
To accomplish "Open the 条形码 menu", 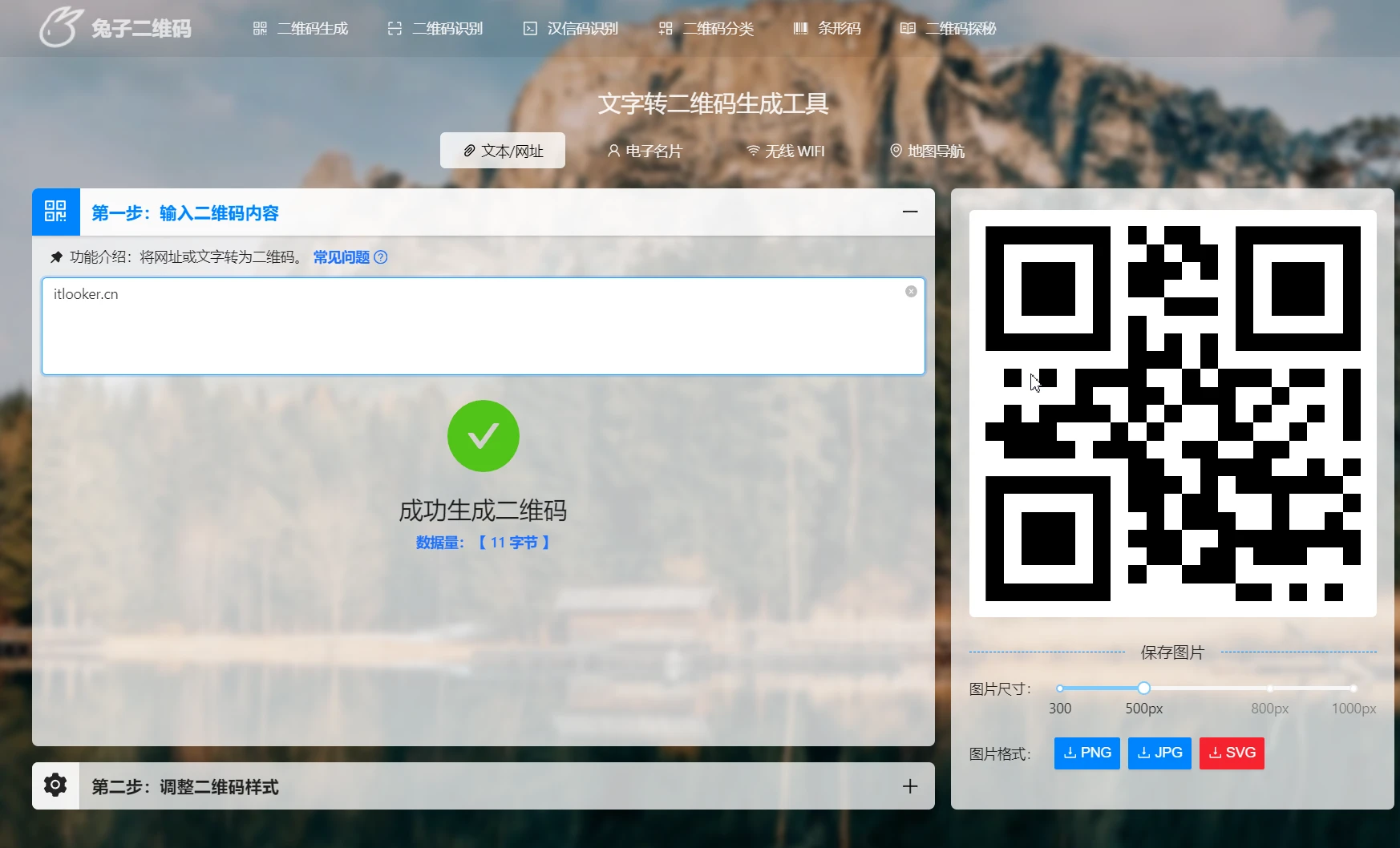I will pyautogui.click(x=827, y=29).
